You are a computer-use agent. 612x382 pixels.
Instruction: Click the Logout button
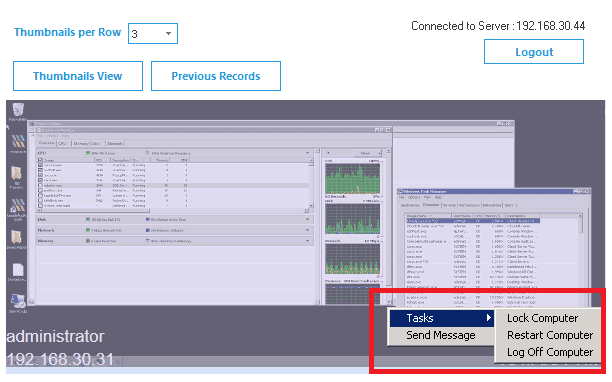(534, 52)
